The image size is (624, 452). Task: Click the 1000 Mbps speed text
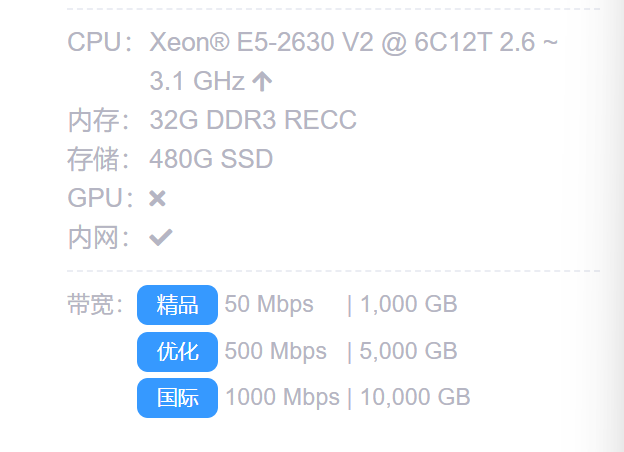pos(282,397)
